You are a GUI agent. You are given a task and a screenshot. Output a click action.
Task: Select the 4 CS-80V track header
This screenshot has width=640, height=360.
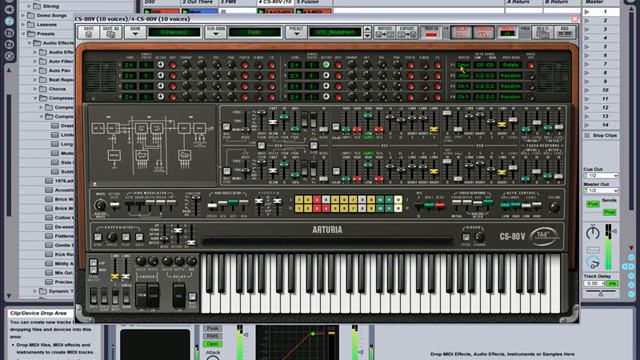(276, 2)
